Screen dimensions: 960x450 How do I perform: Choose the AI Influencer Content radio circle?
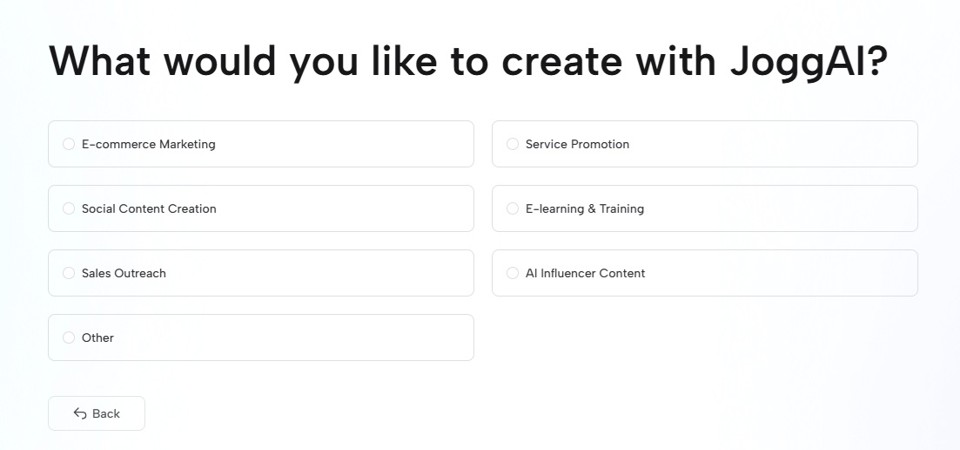(x=513, y=273)
